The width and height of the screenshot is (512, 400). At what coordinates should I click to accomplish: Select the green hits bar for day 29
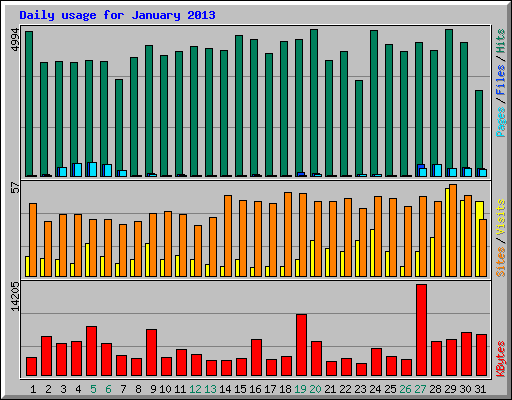tap(449, 103)
